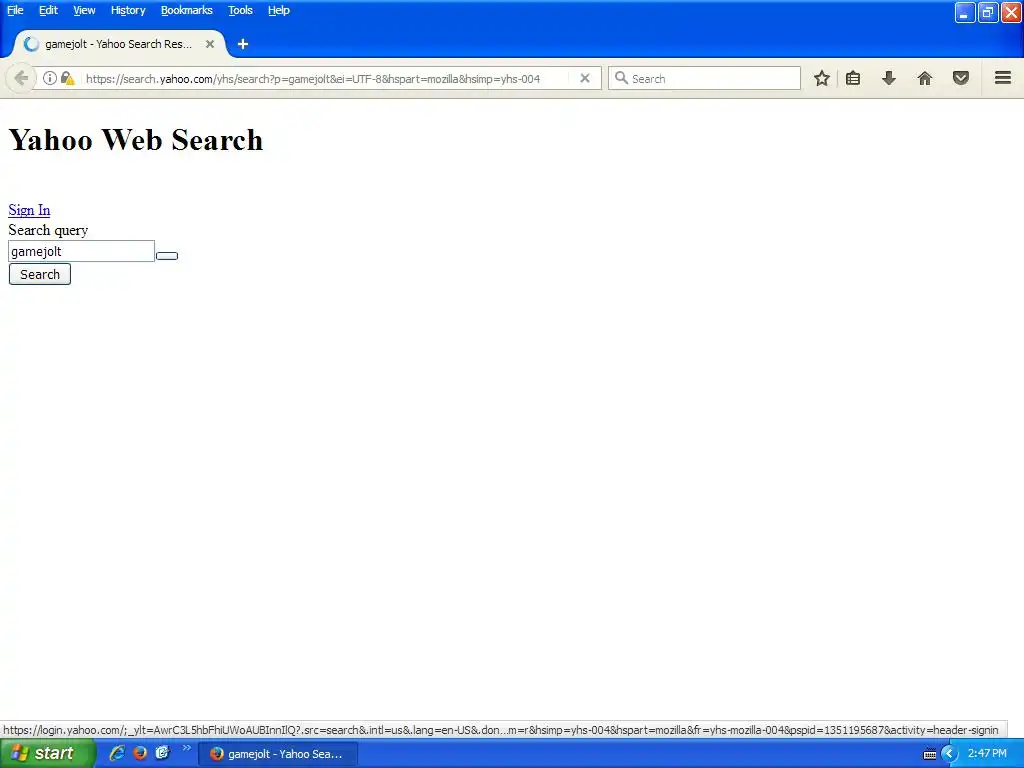Click the Search query label

(x=48, y=230)
